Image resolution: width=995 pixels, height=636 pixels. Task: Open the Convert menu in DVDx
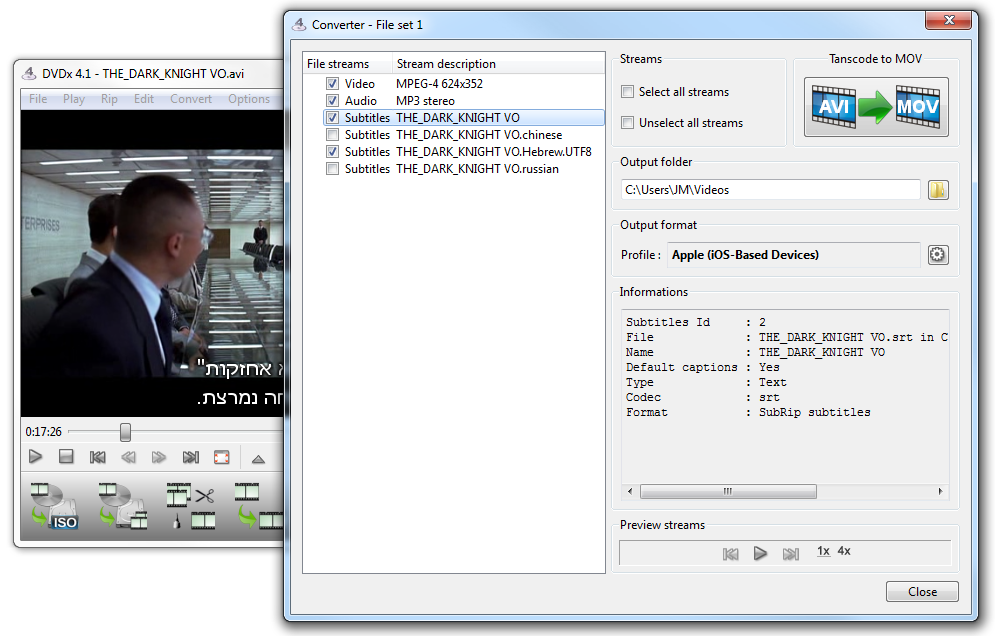[191, 99]
